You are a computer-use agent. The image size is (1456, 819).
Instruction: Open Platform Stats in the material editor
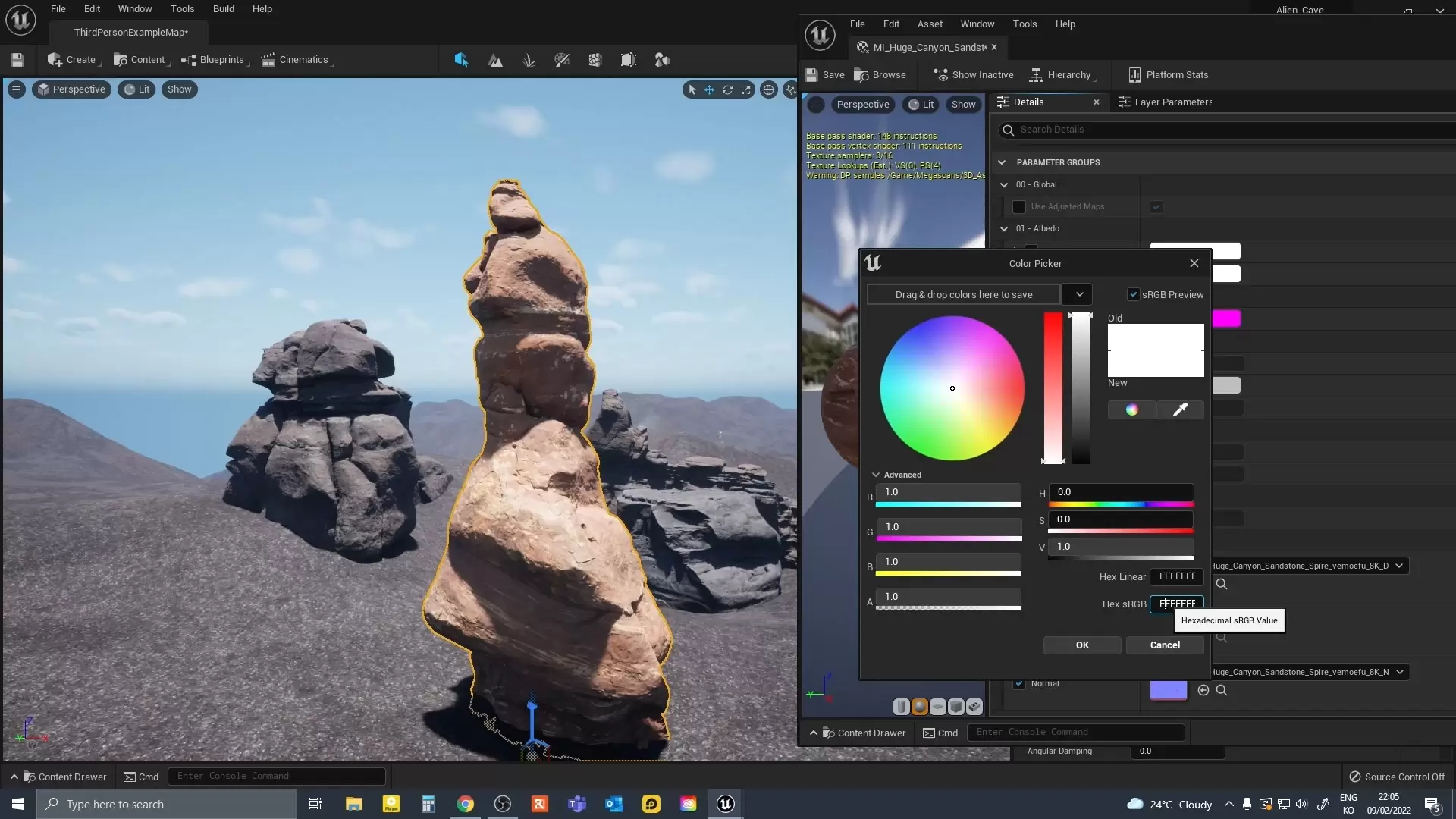coord(1168,74)
